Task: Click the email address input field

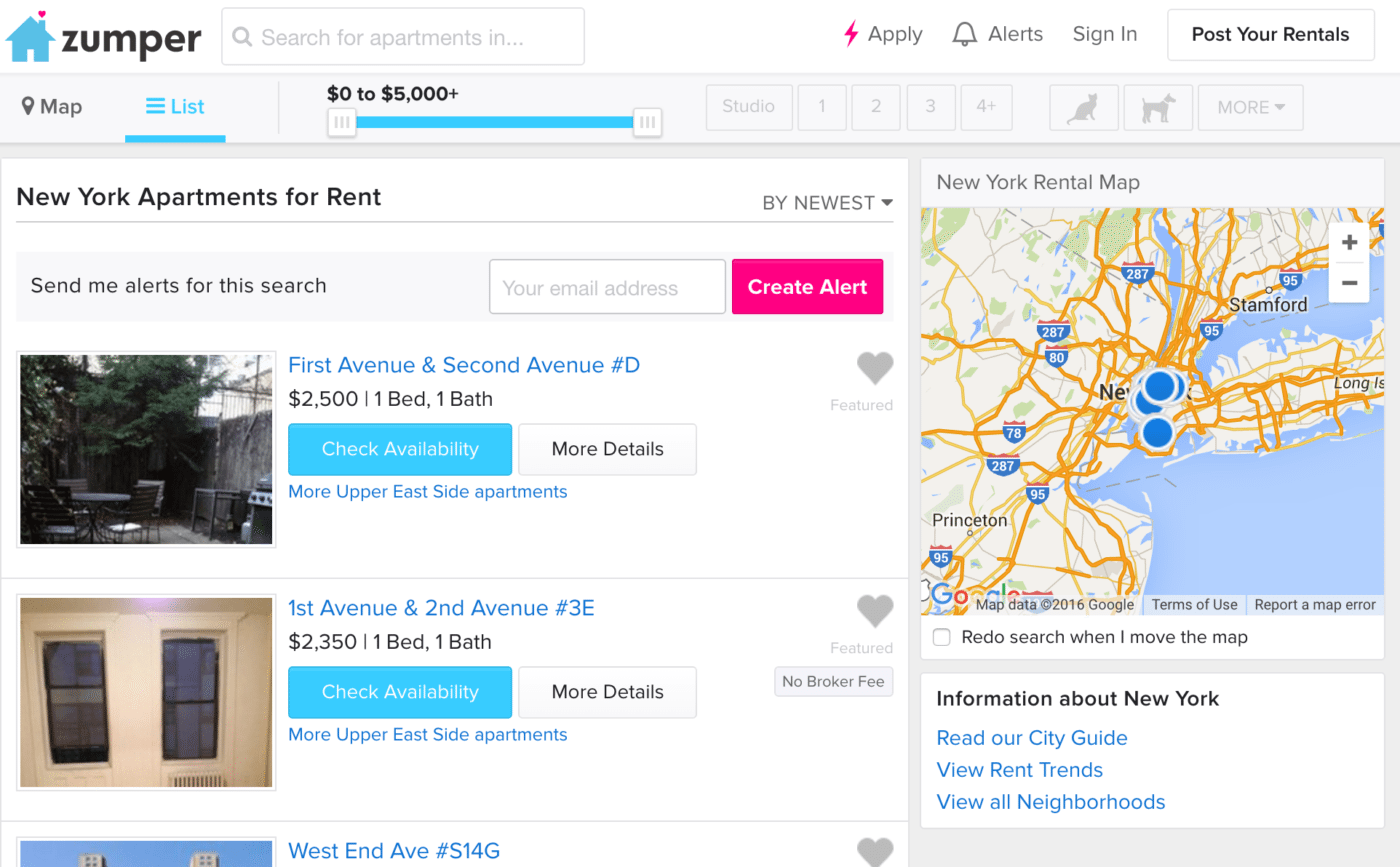Action: [607, 287]
